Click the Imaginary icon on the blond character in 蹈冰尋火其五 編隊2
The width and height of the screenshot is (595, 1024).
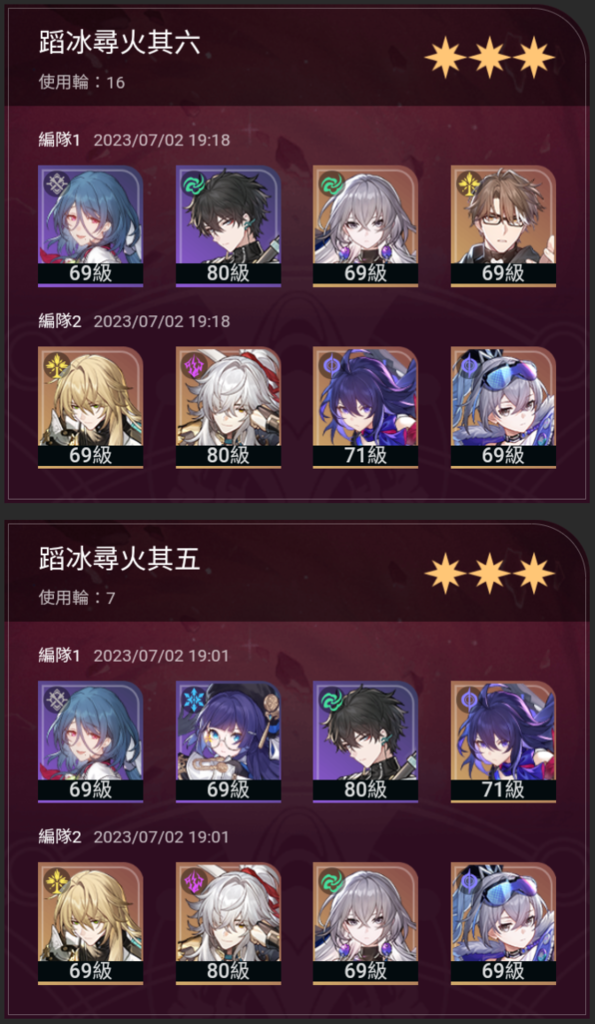click(54, 880)
